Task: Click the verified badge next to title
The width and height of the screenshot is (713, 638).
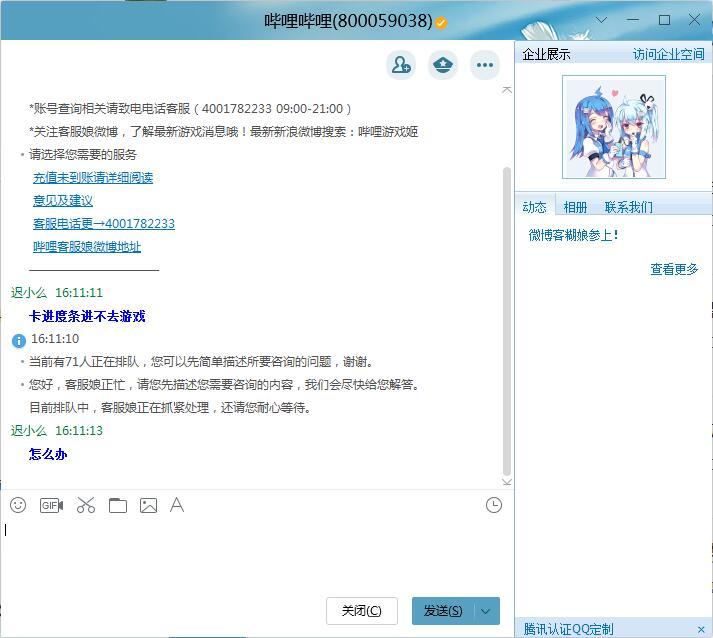Action: pos(441,22)
